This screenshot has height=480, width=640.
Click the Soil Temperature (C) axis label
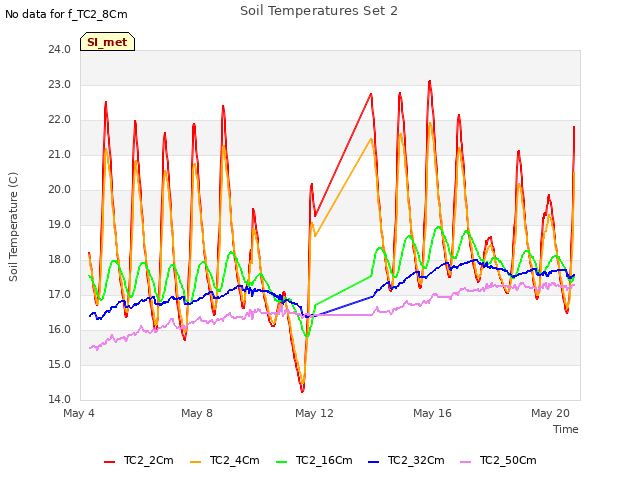tap(13, 227)
